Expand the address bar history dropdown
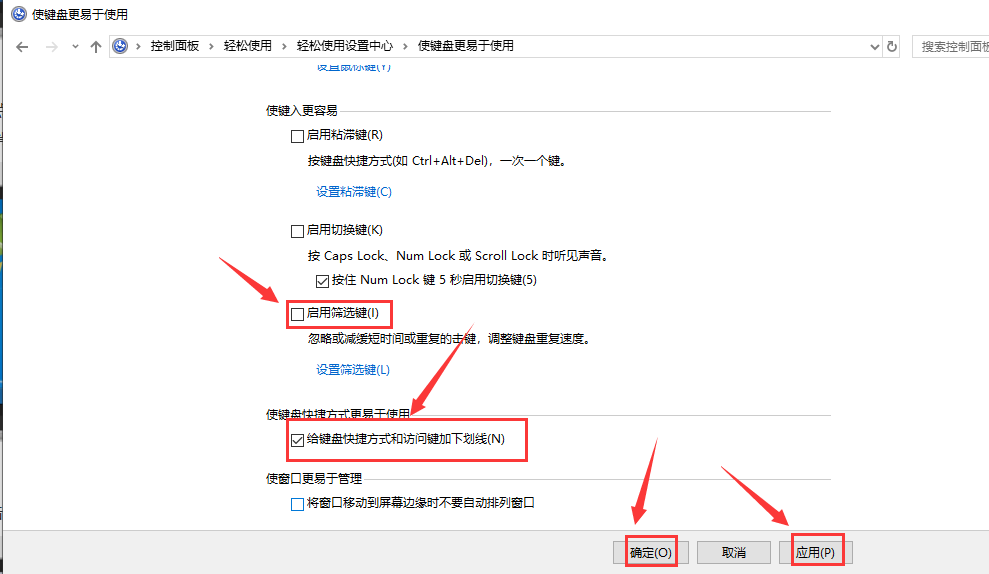The image size is (989, 574). point(873,46)
